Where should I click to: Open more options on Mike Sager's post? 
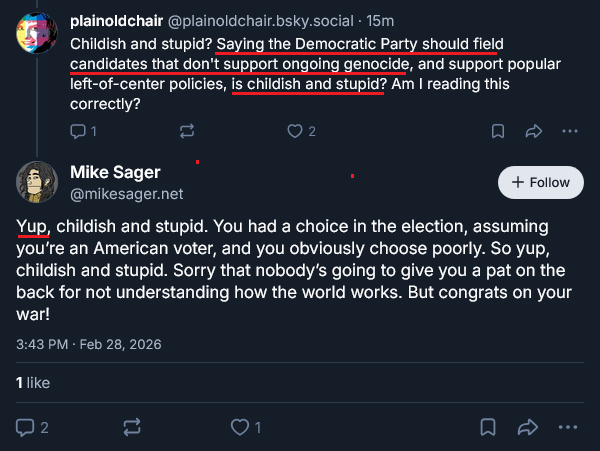tap(570, 427)
